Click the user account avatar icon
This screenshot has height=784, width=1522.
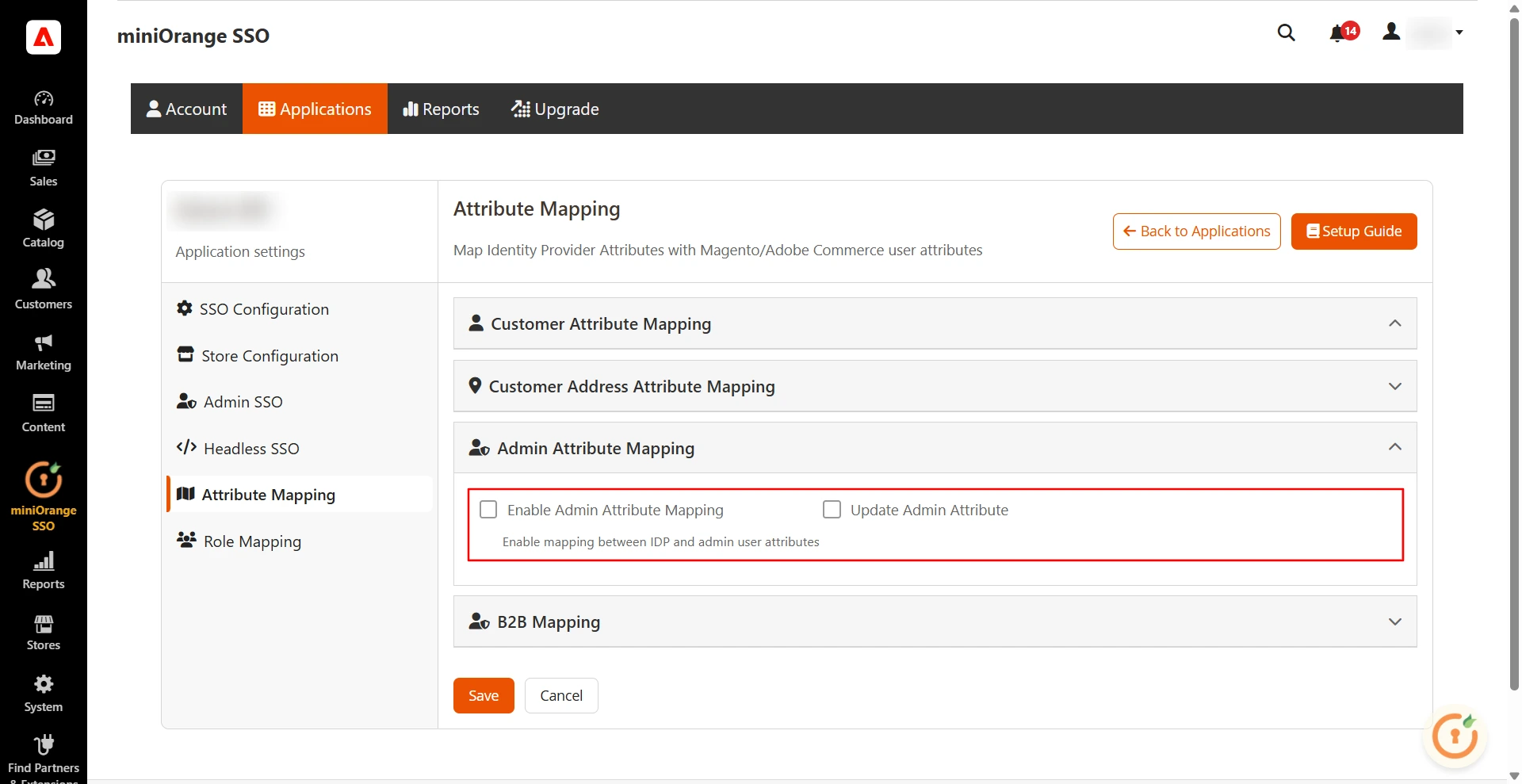point(1391,32)
